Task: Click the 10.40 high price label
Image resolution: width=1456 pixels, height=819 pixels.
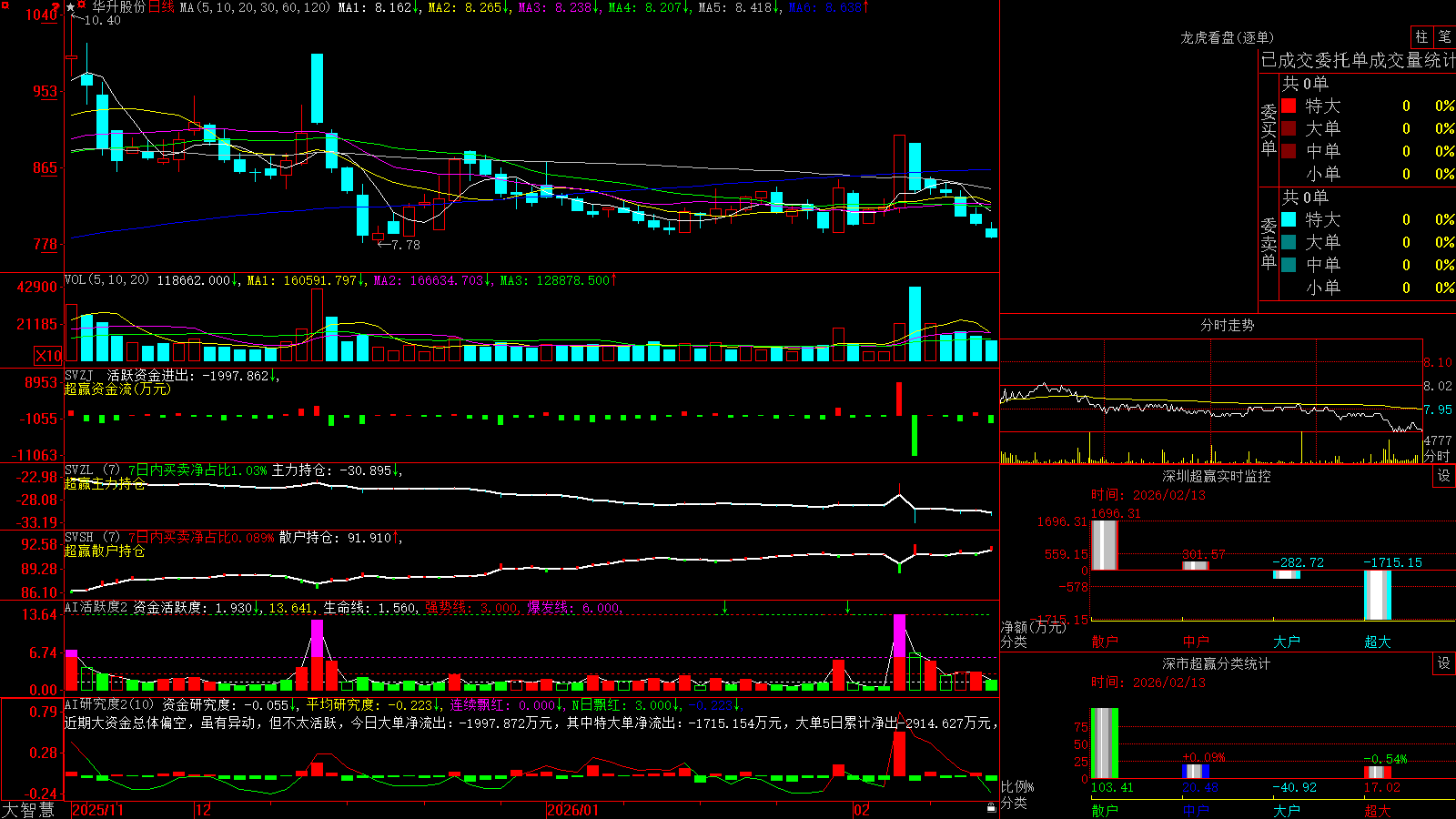Action: [102, 20]
